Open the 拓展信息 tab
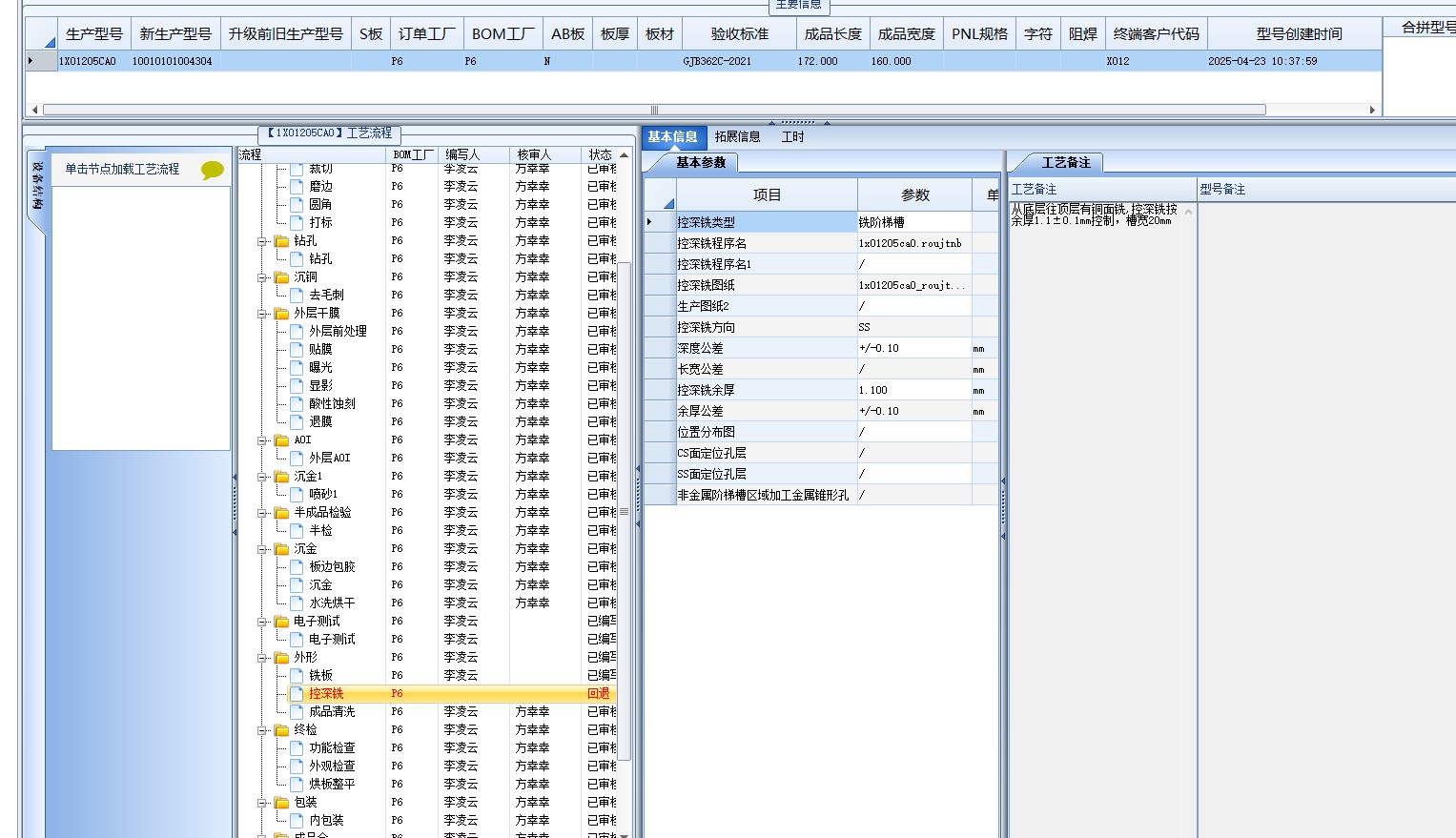Image resolution: width=1456 pixels, height=838 pixels. point(737,136)
